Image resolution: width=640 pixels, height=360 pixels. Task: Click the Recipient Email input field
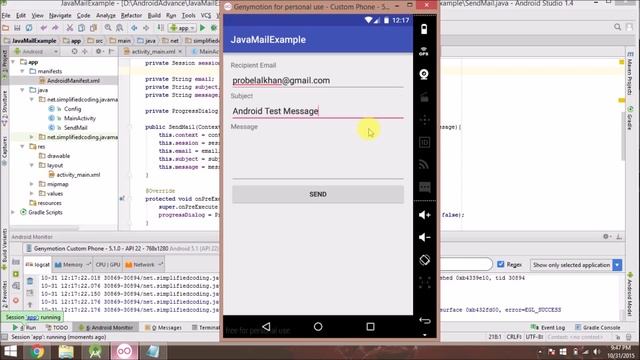tap(318, 80)
